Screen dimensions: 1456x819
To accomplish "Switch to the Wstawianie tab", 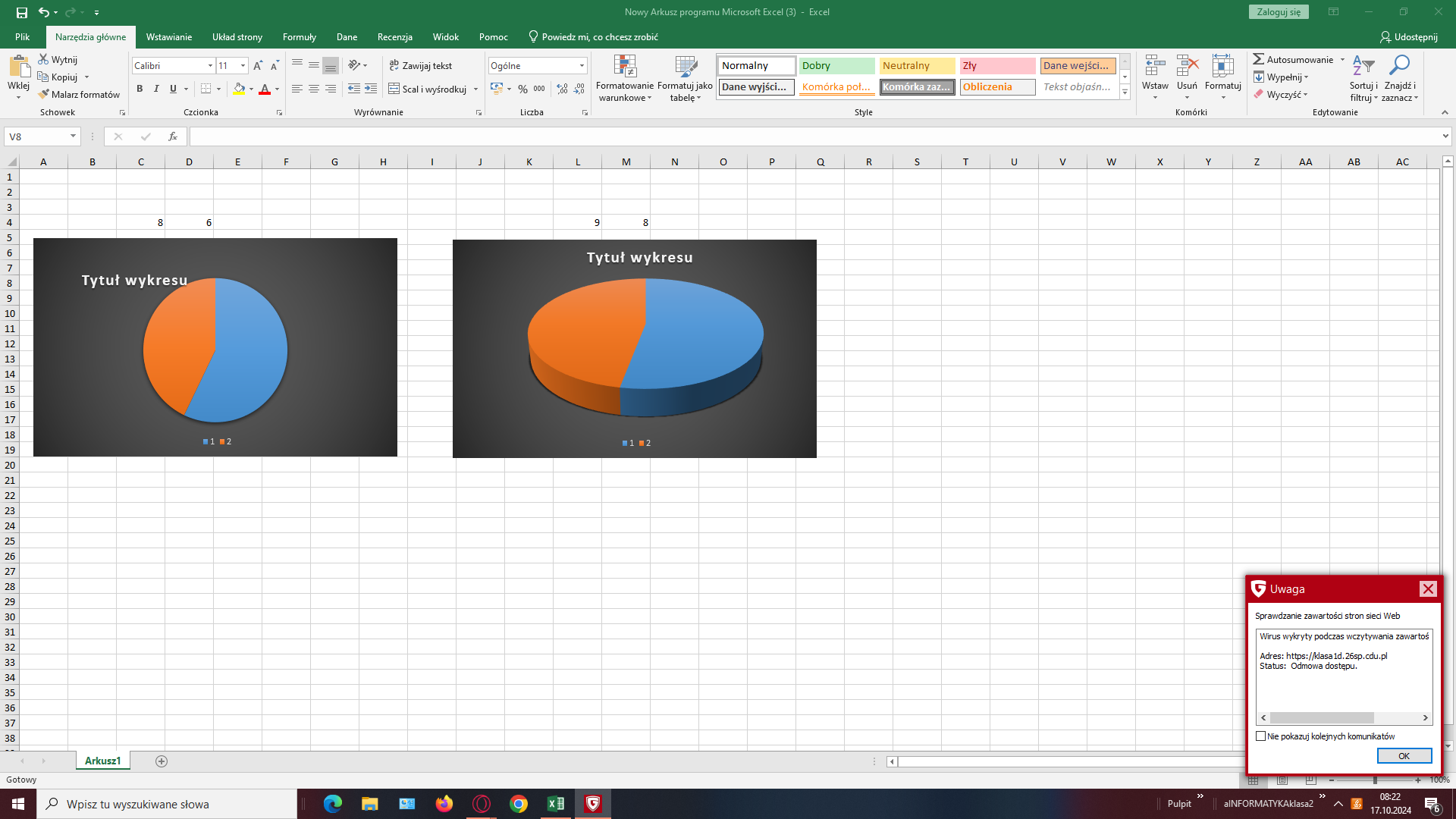I will (x=168, y=36).
